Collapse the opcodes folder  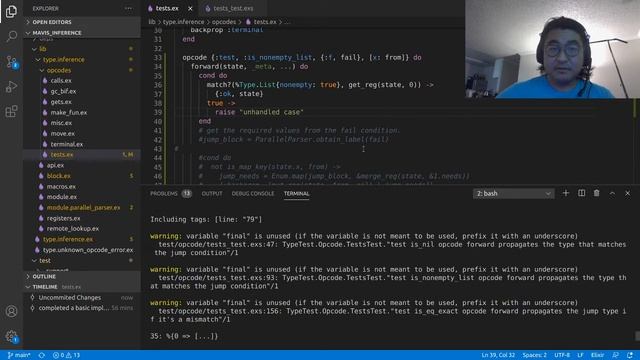pyautogui.click(x=82, y=70)
